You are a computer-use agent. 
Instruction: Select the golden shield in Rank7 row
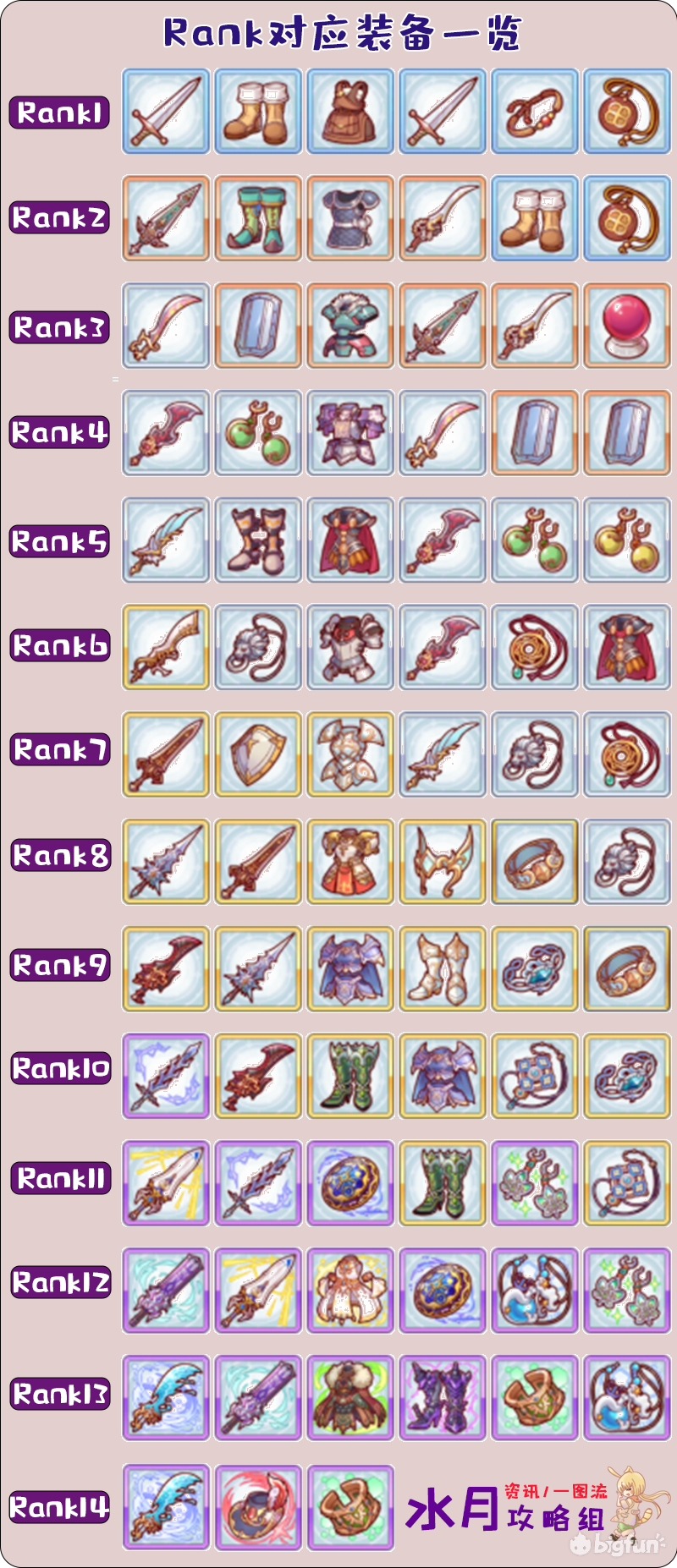point(258,754)
